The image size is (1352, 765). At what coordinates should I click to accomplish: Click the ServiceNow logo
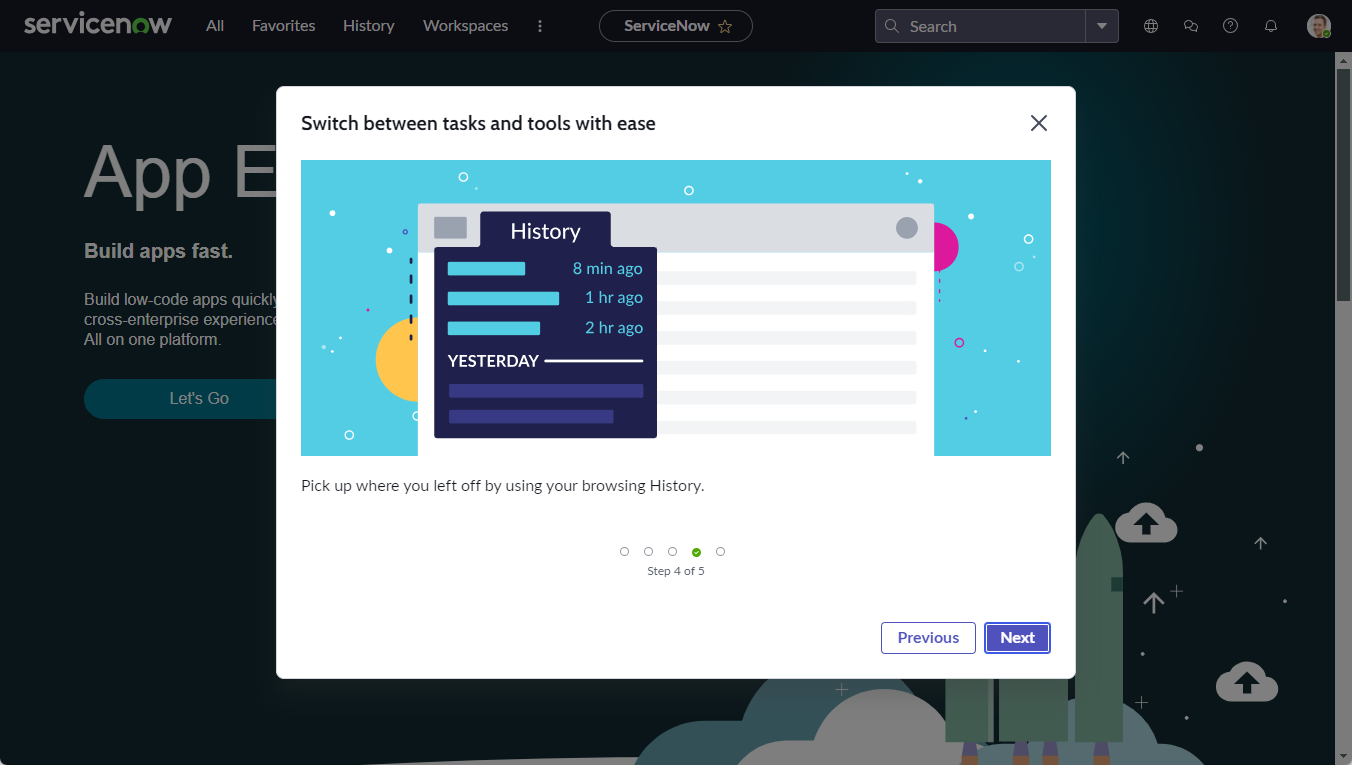click(98, 25)
